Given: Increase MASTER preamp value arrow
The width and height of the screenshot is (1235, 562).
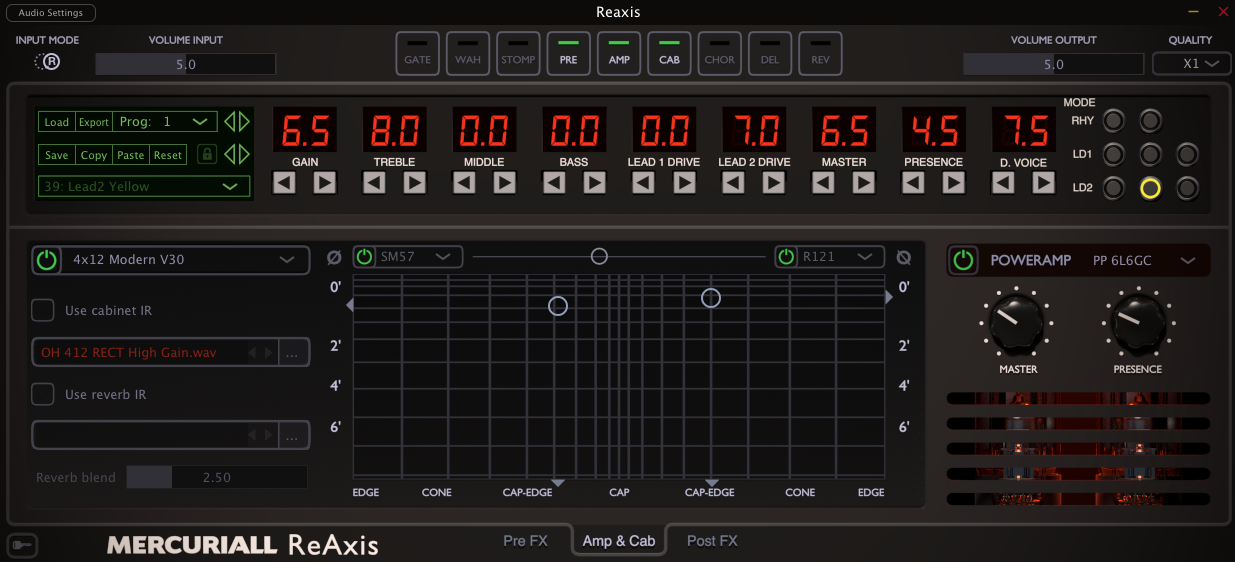Looking at the screenshot, I should [x=864, y=183].
